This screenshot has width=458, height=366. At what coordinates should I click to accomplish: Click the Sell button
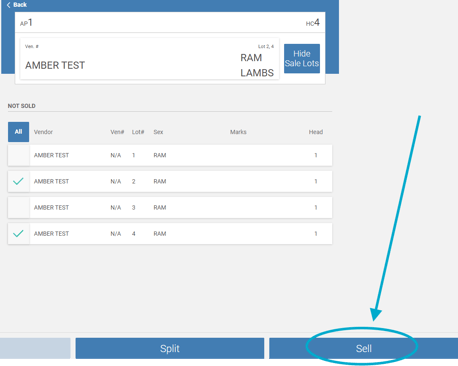[363, 348]
